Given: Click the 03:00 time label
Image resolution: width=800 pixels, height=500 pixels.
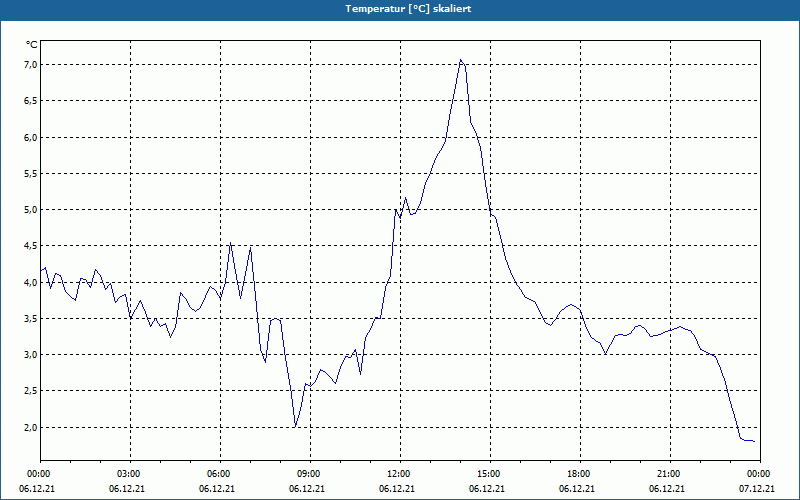Looking at the screenshot, I should (130, 474).
